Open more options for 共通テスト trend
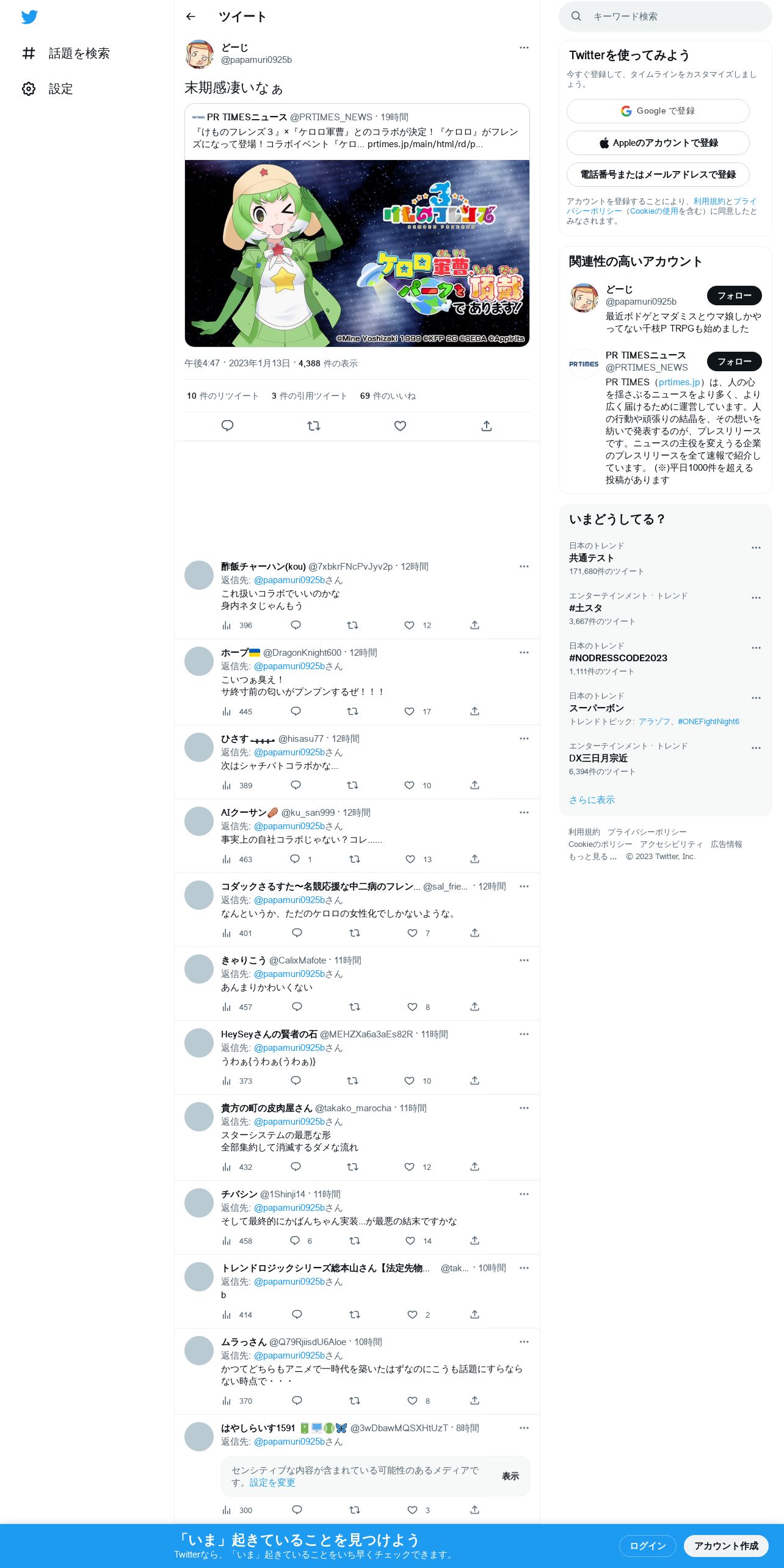This screenshot has height=1568, width=784. click(756, 548)
